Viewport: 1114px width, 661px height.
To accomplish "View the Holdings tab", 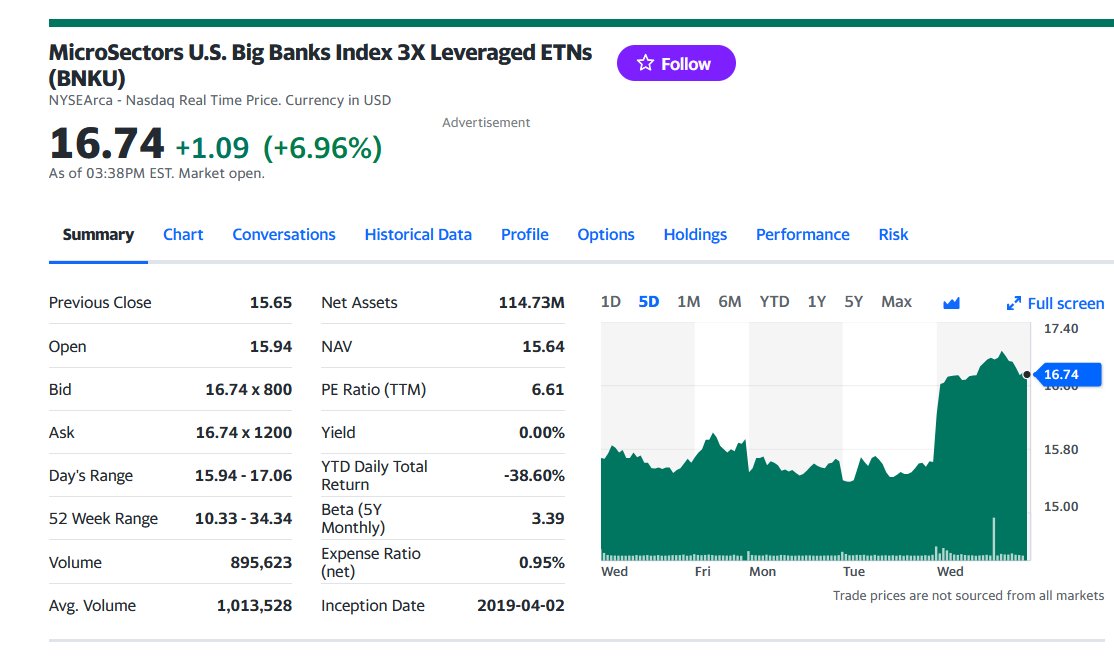I will tap(695, 235).
